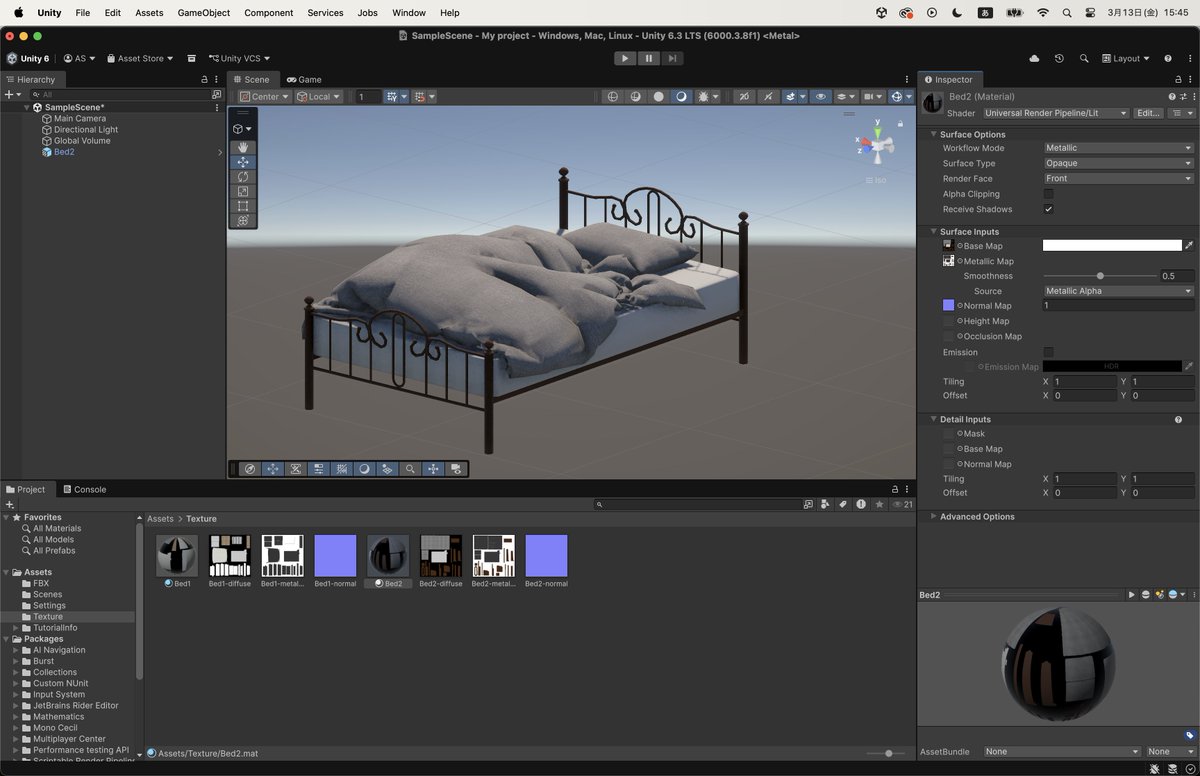Switch to the Game tab
1200x776 pixels.
pyautogui.click(x=304, y=79)
